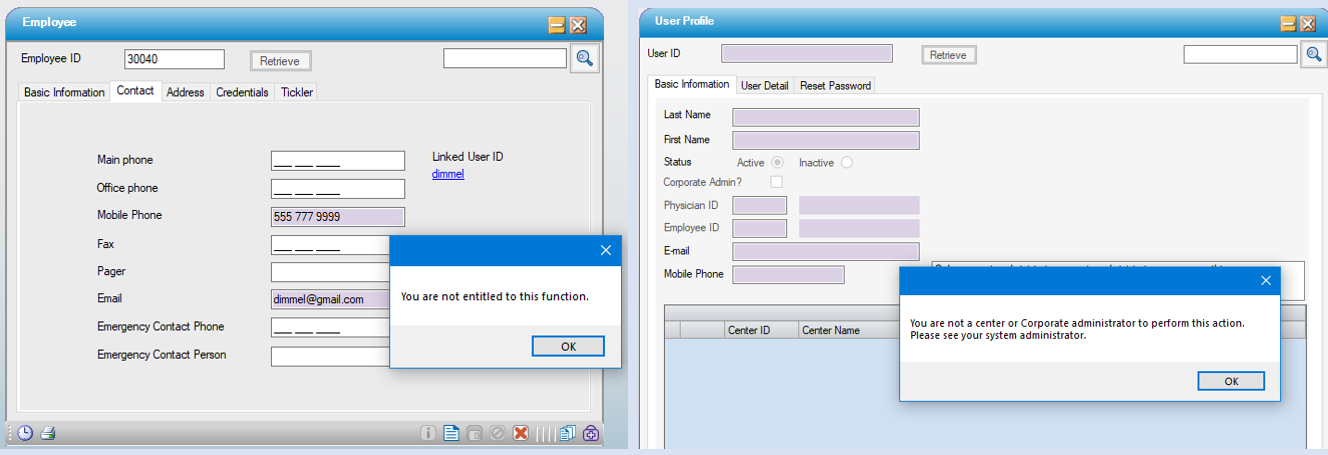Viewport: 1328px width, 455px height.
Task: Click the purple plus add icon in toolbar
Action: click(x=591, y=433)
